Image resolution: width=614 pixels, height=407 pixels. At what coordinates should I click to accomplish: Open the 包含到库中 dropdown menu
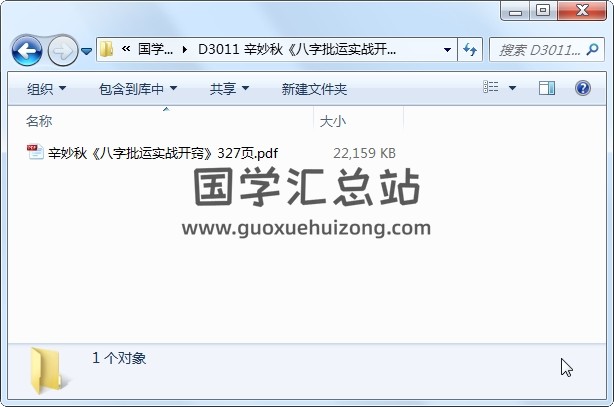coord(138,89)
